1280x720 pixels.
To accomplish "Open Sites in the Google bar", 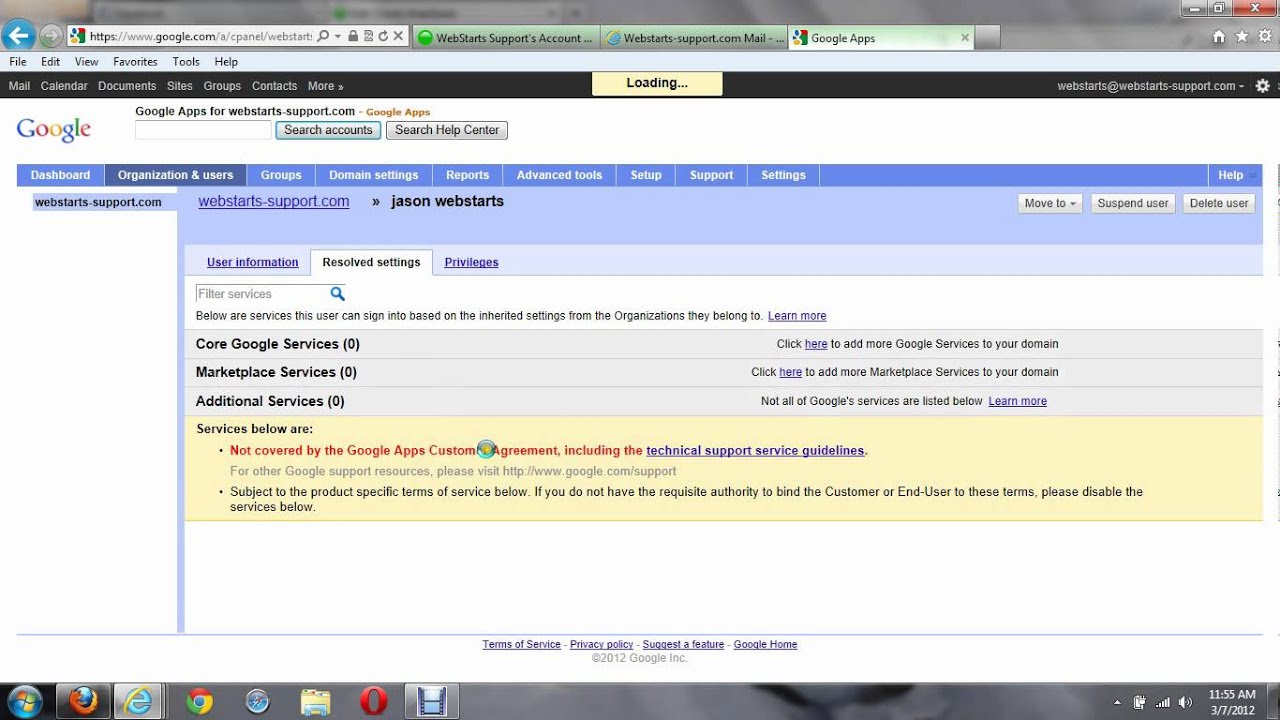I will [180, 86].
